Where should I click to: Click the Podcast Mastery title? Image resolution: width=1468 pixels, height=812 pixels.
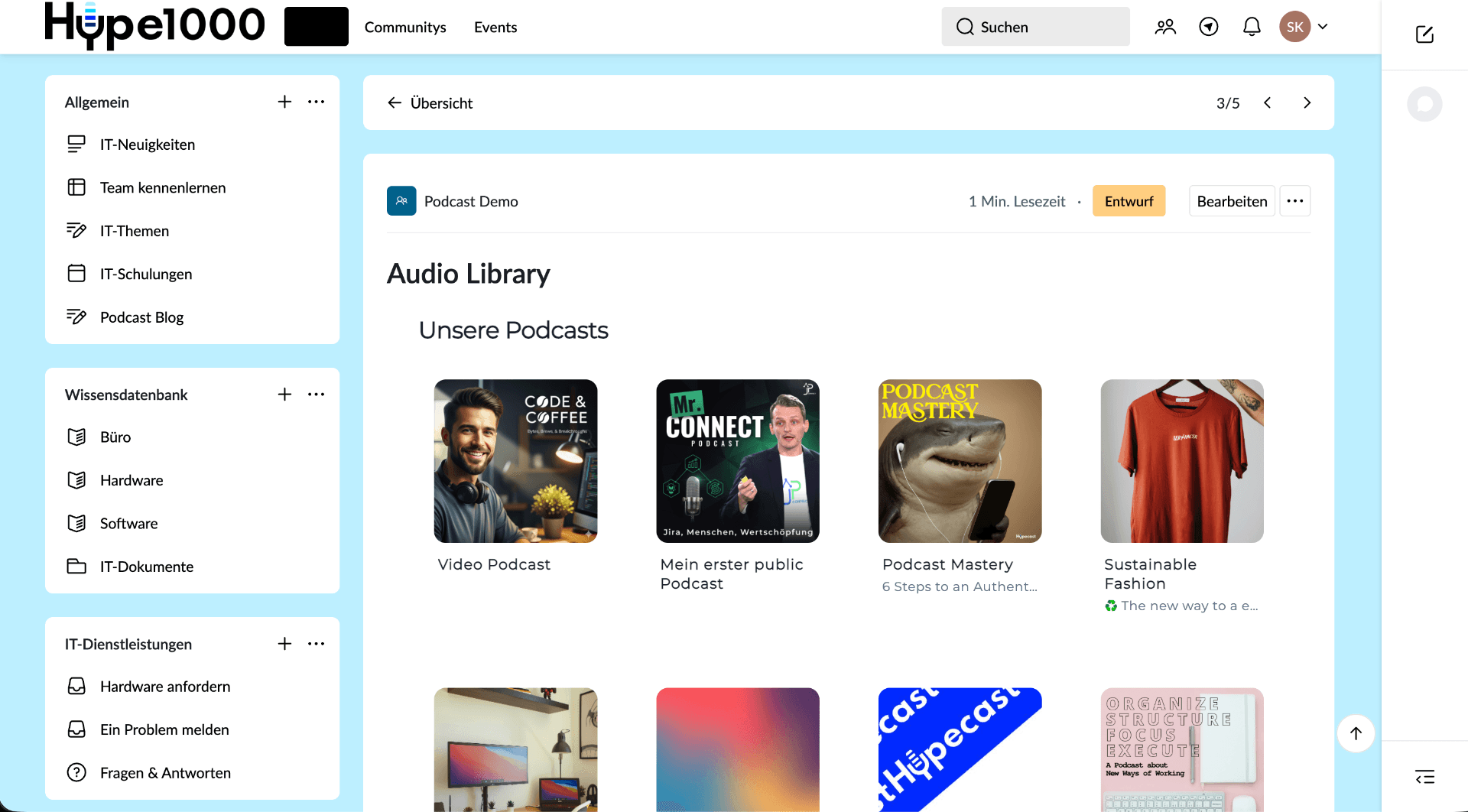[947, 564]
